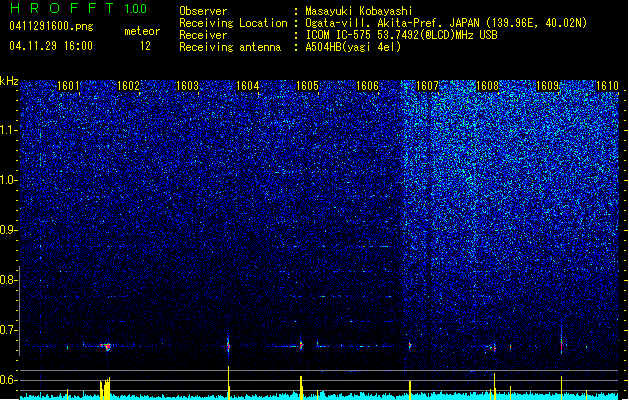Click the kHz axis unit label

pos(9,81)
